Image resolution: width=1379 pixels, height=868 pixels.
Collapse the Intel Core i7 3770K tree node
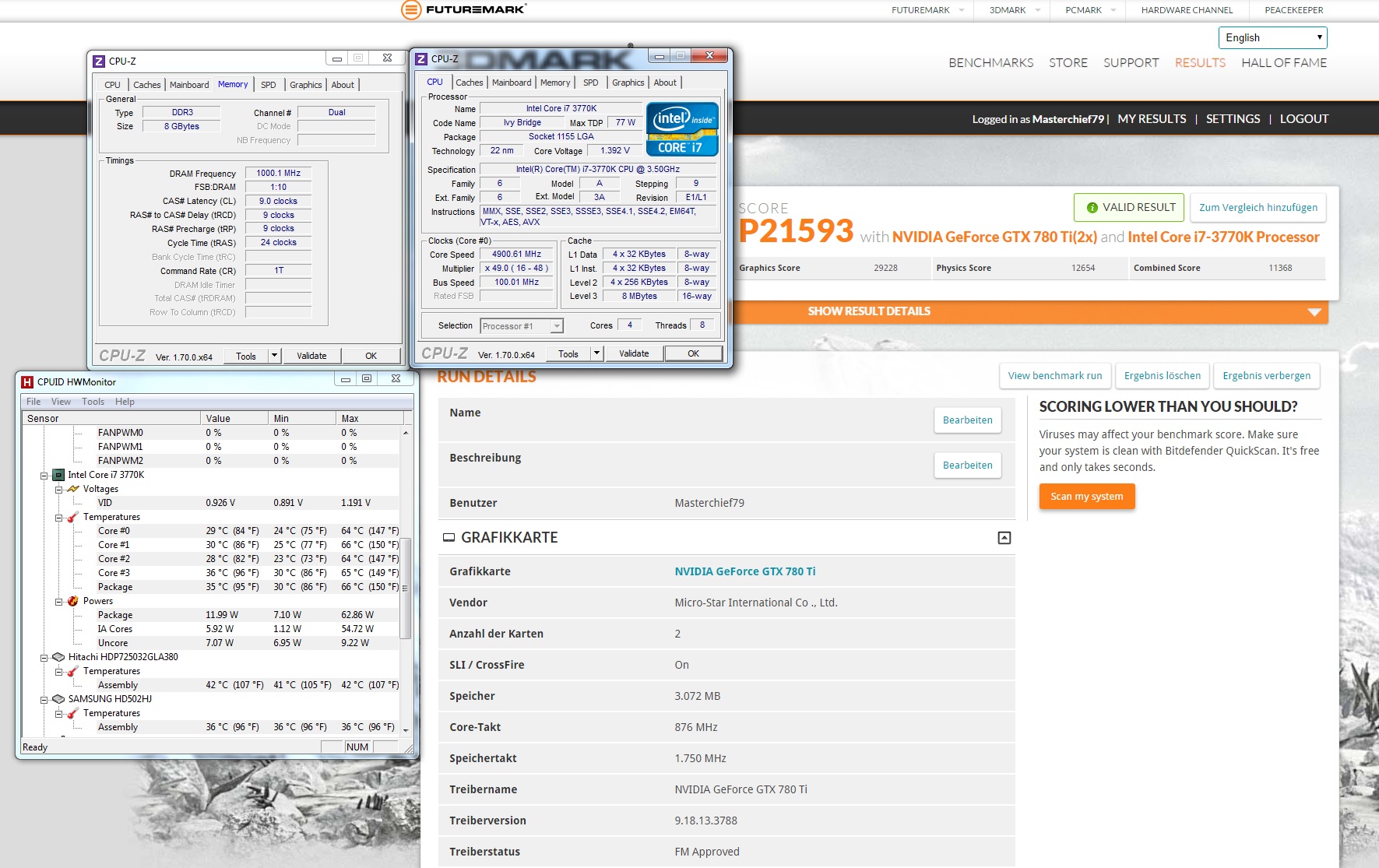click(44, 475)
